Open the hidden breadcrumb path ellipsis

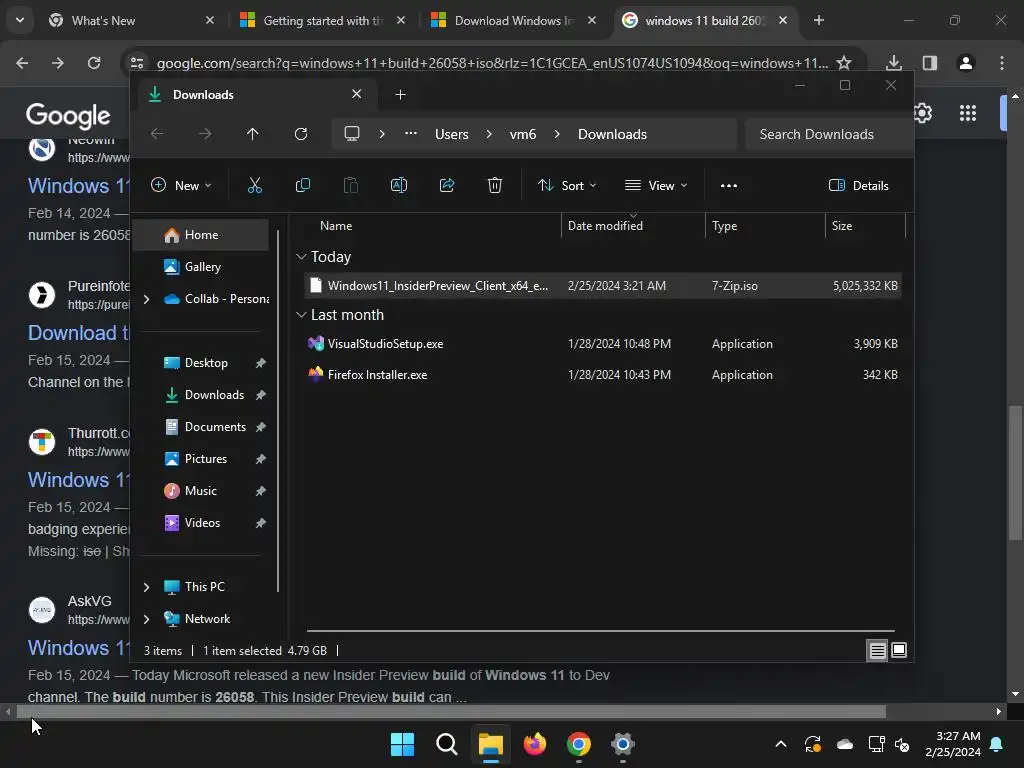[x=411, y=134]
